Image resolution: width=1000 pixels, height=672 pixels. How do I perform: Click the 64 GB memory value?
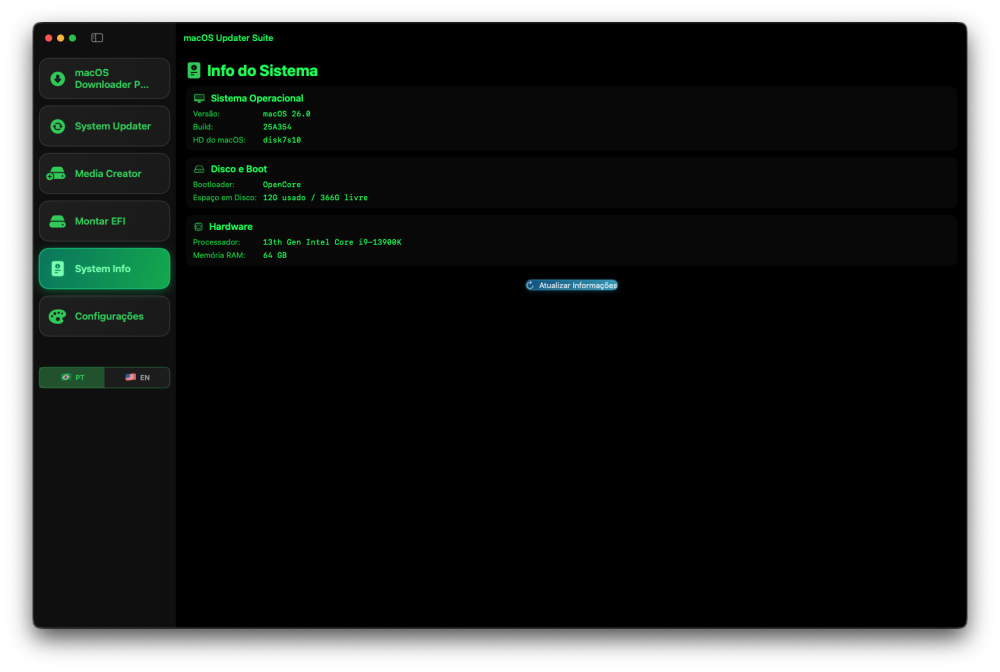point(275,255)
